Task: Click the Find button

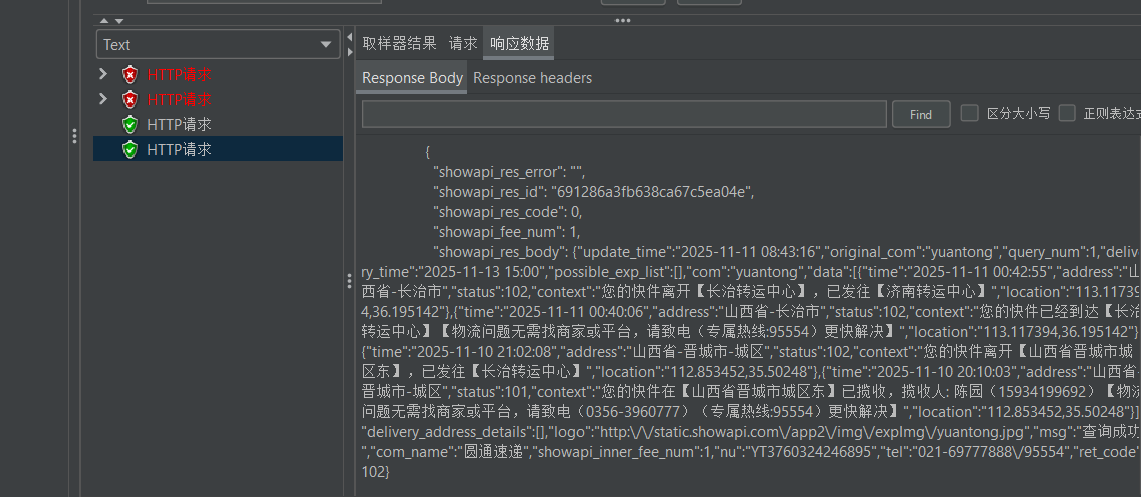Action: pos(921,114)
